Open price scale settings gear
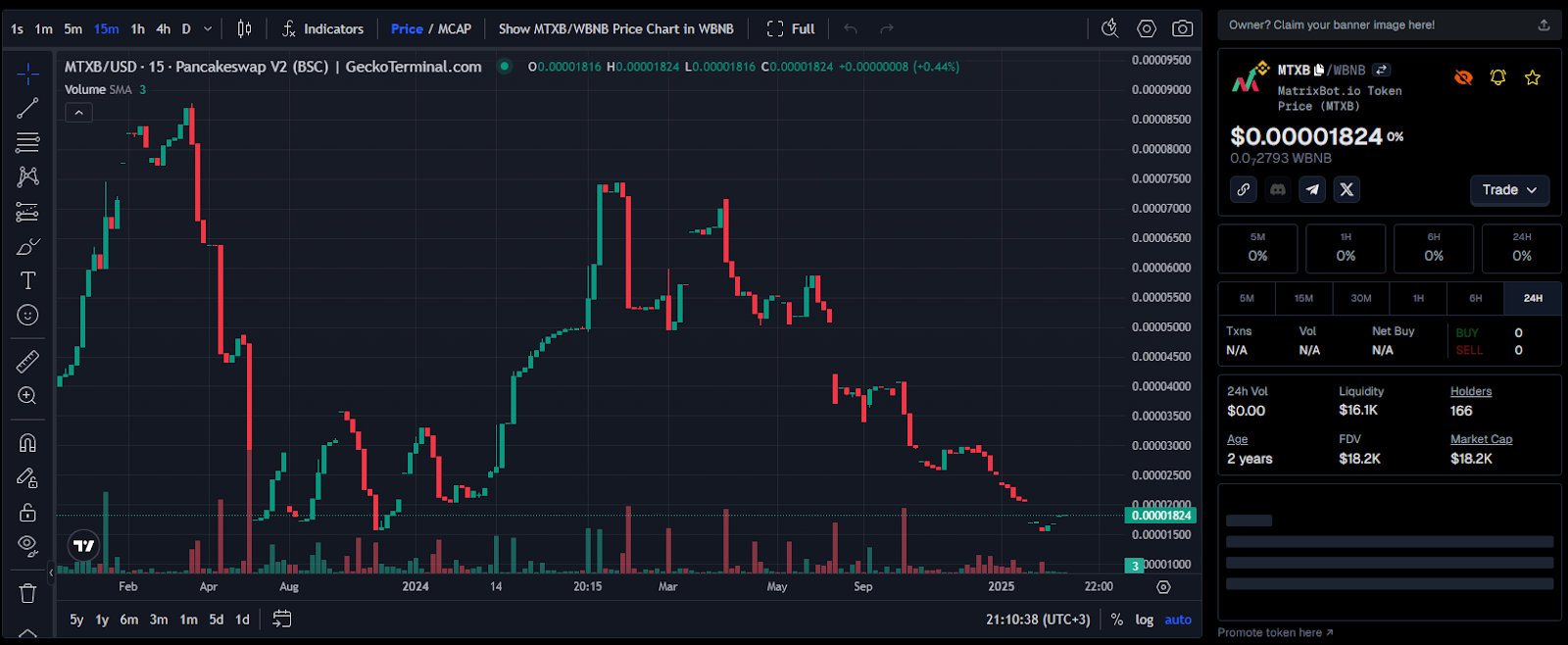The image size is (1568, 645). 1163,587
